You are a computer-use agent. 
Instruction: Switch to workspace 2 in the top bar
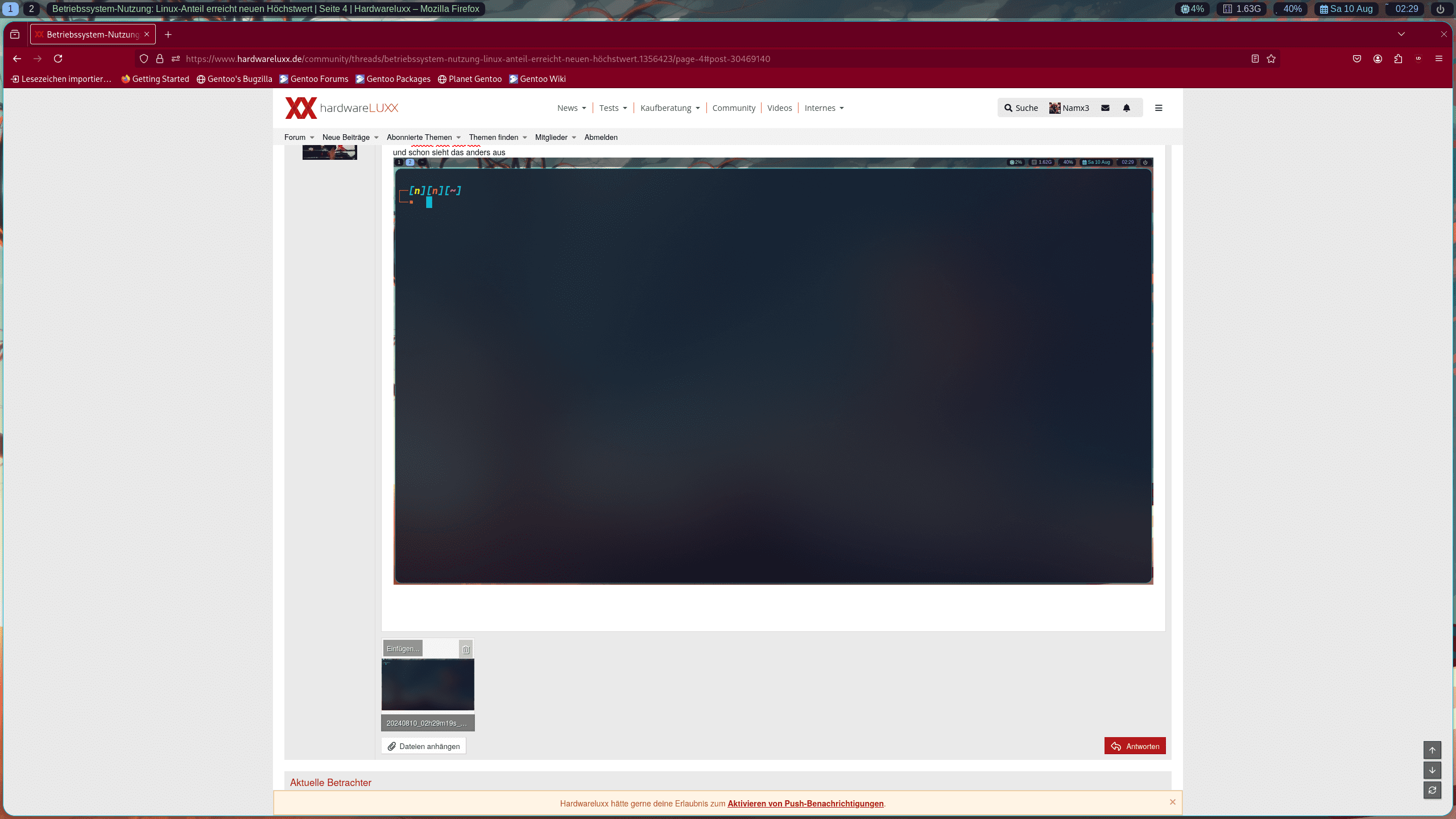click(x=31, y=9)
